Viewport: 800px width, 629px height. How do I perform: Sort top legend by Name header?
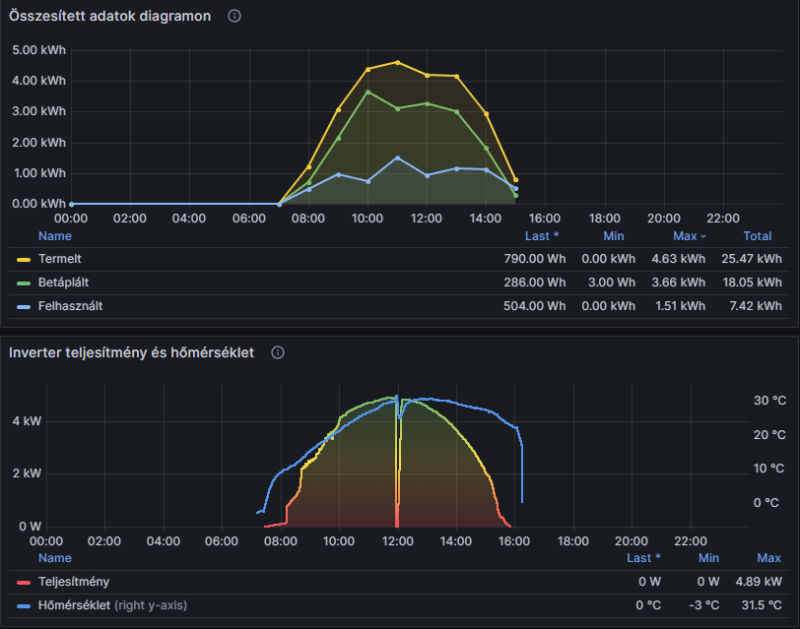55,236
